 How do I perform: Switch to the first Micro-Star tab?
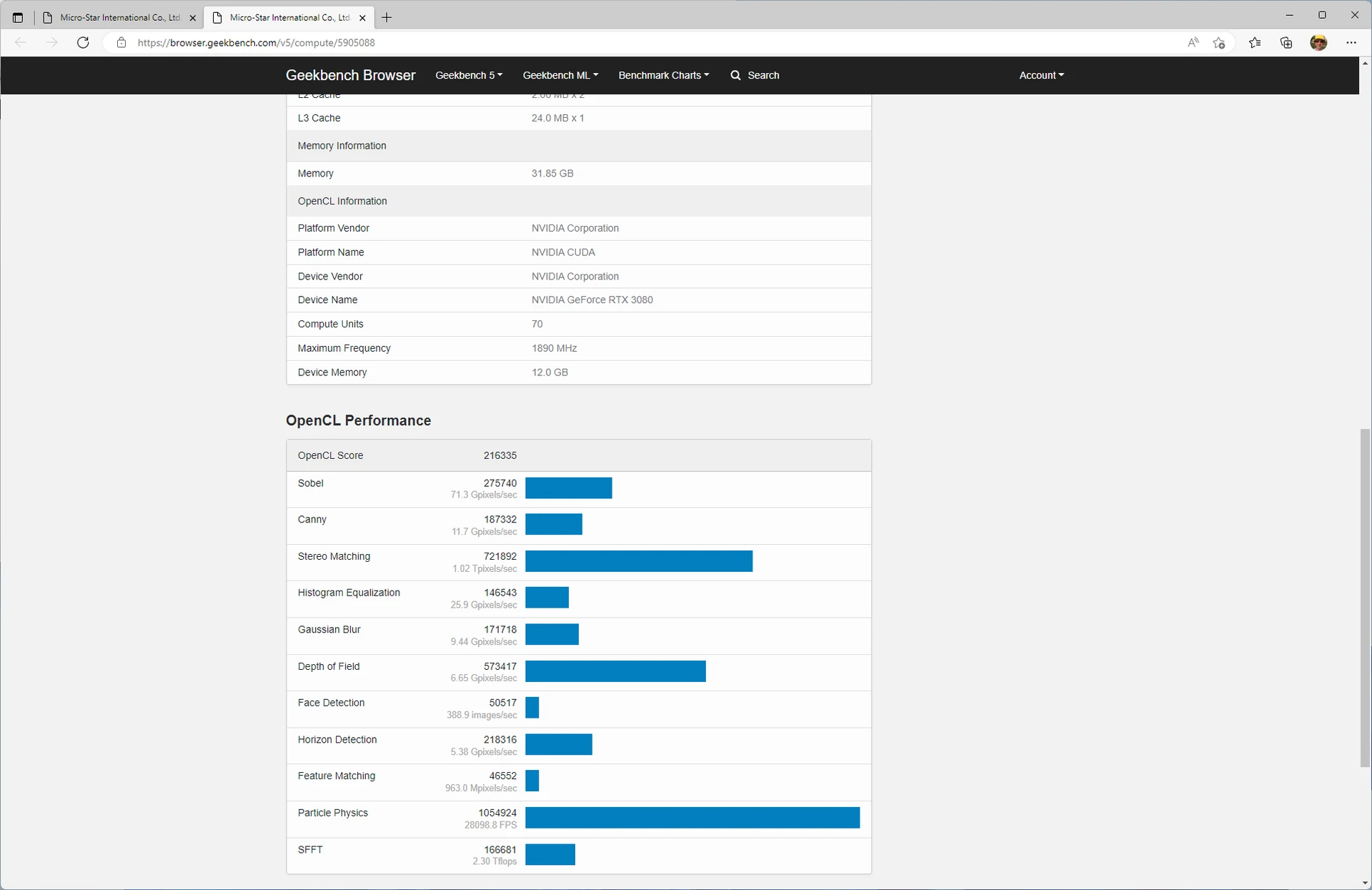pyautogui.click(x=119, y=18)
